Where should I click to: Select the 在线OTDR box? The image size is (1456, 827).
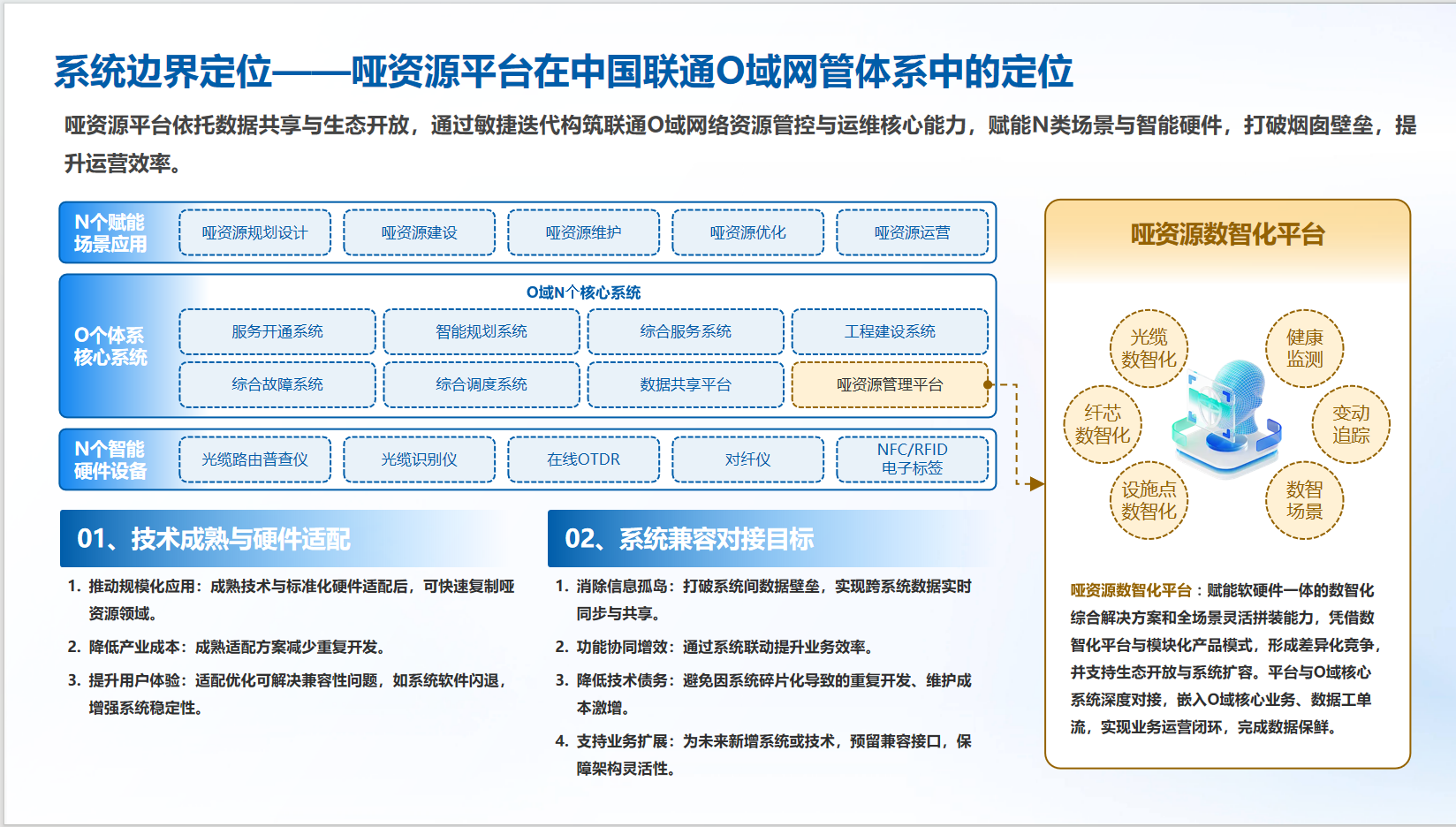(583, 459)
